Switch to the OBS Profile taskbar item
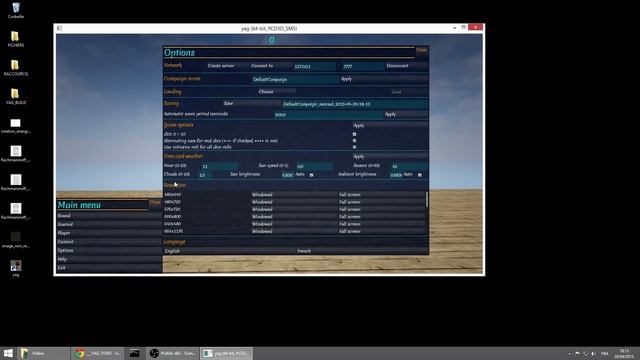The height and width of the screenshot is (360, 640). coord(173,353)
